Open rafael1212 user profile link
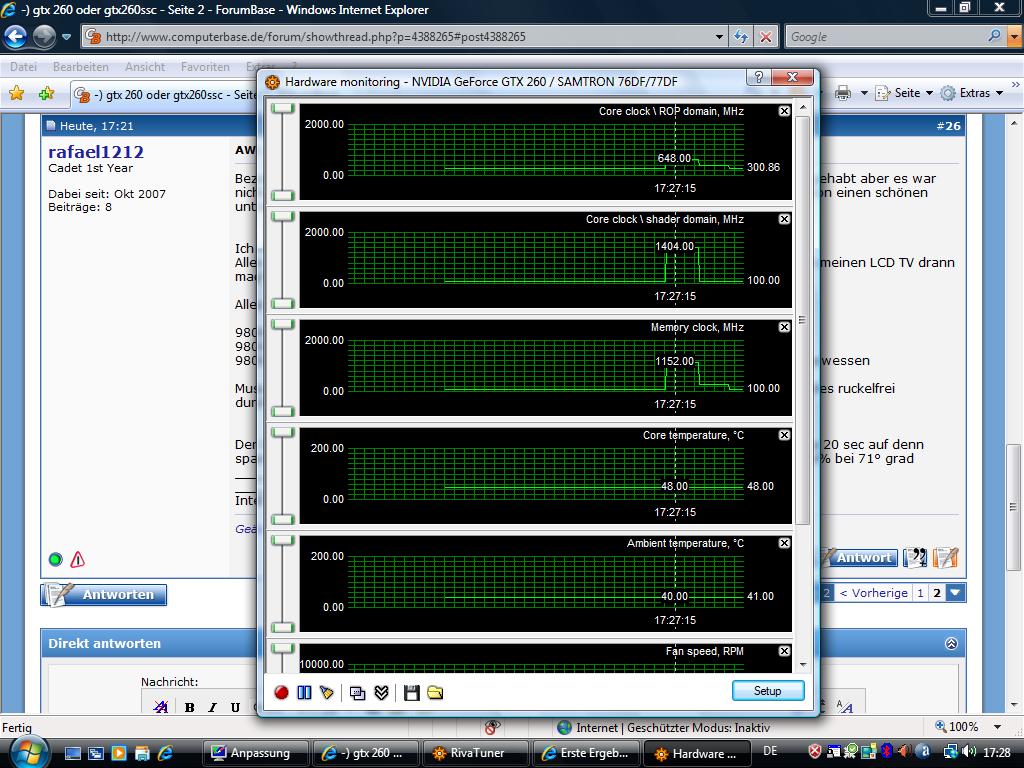Screen dimensions: 1024x768 96,152
